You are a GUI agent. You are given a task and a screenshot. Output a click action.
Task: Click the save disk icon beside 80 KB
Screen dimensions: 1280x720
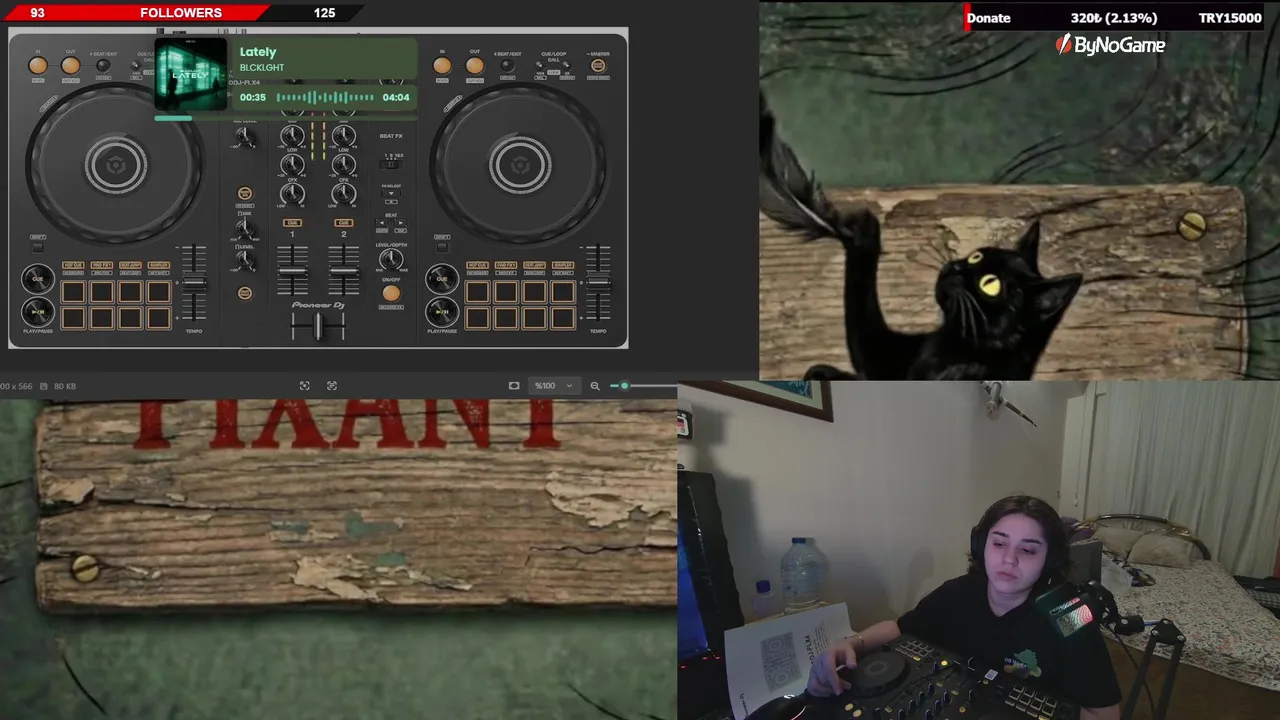point(44,386)
